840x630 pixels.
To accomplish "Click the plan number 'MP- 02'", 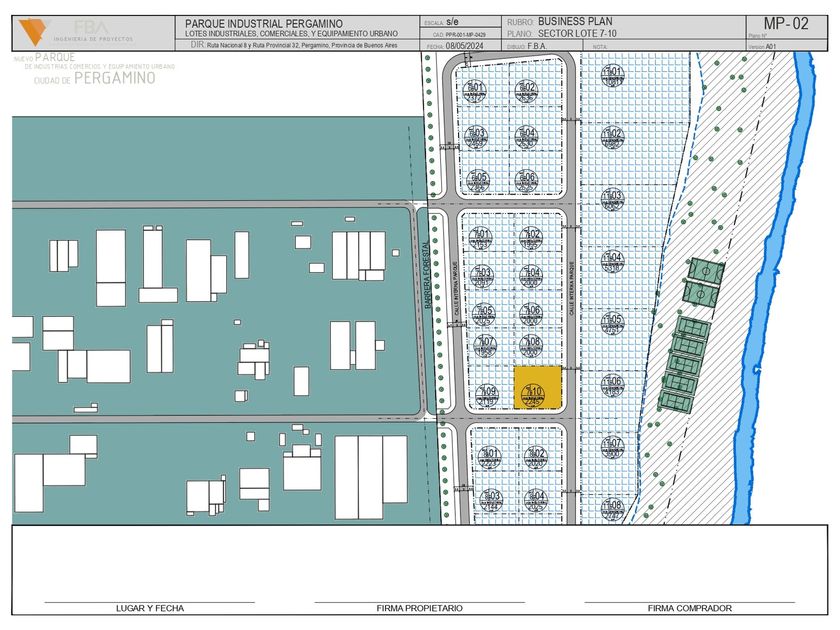I will [x=786, y=24].
